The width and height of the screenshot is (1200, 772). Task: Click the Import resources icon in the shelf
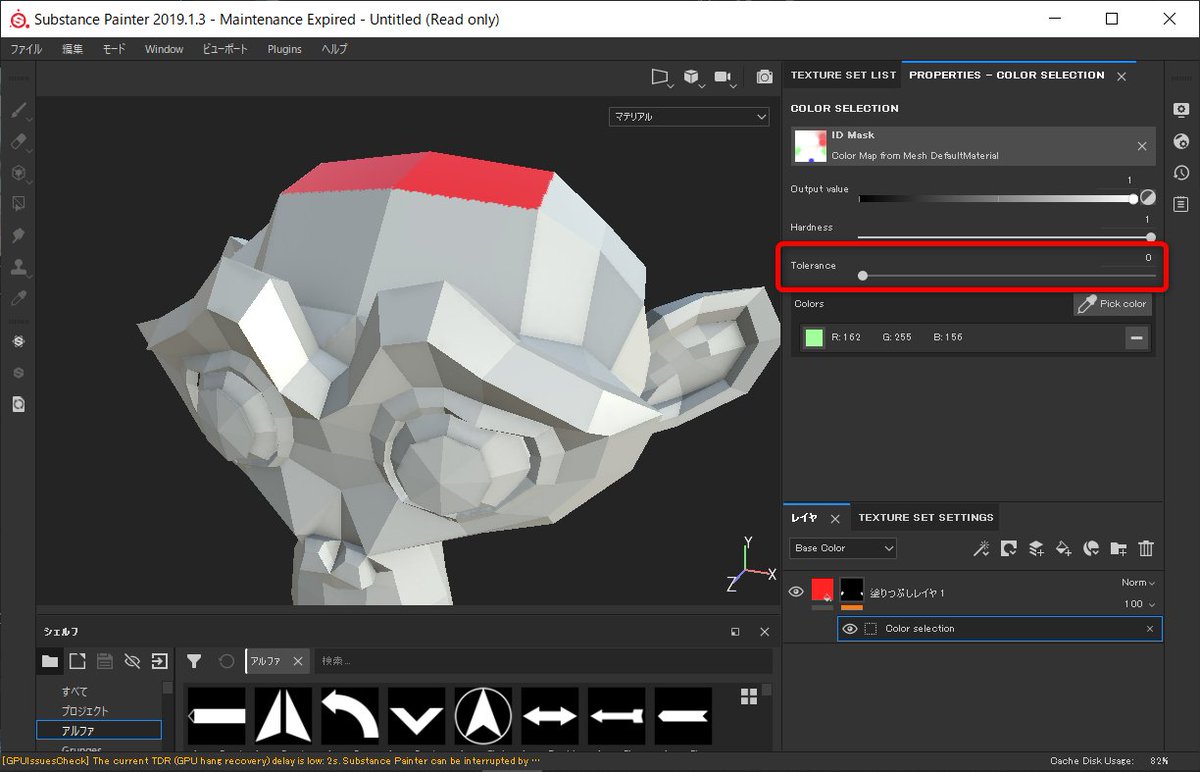point(160,661)
